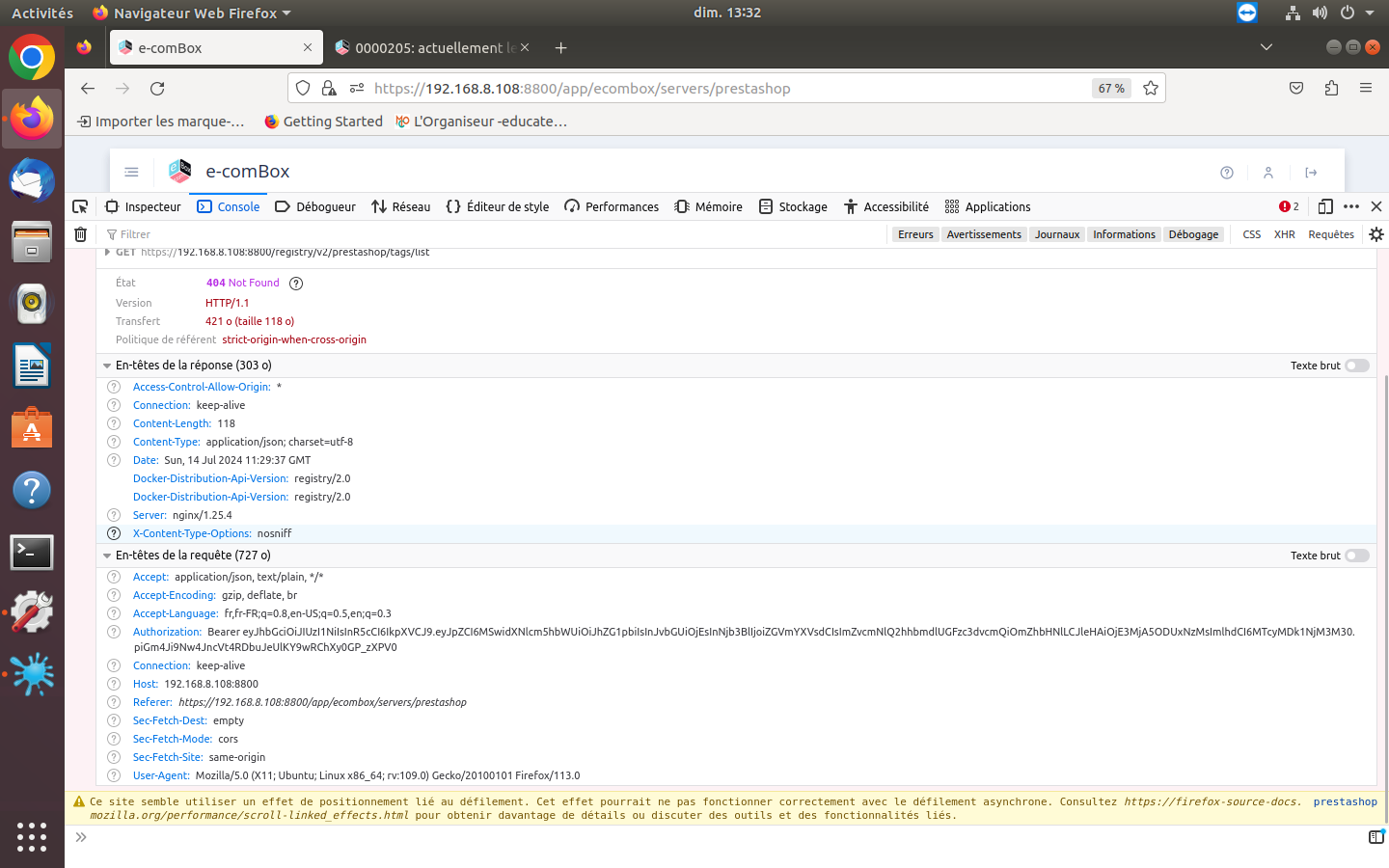1389x868 pixels.
Task: Focus the console Filtrer input
Action: pyautogui.click(x=492, y=234)
